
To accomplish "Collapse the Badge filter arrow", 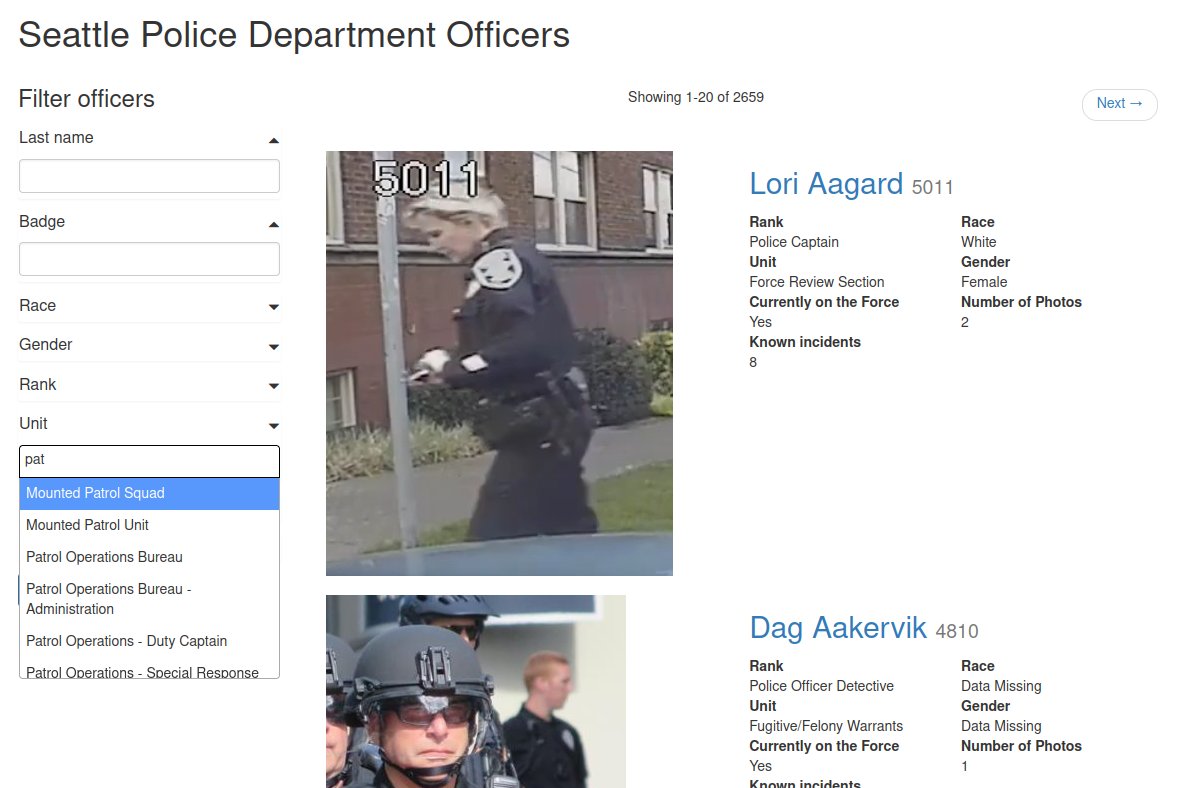I will click(x=274, y=224).
